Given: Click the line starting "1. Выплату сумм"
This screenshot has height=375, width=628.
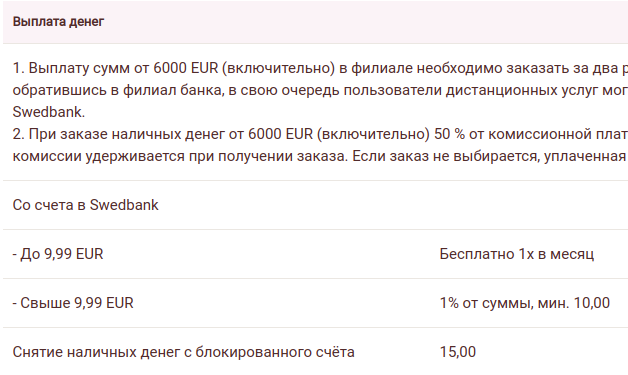Looking at the screenshot, I should [x=320, y=68].
